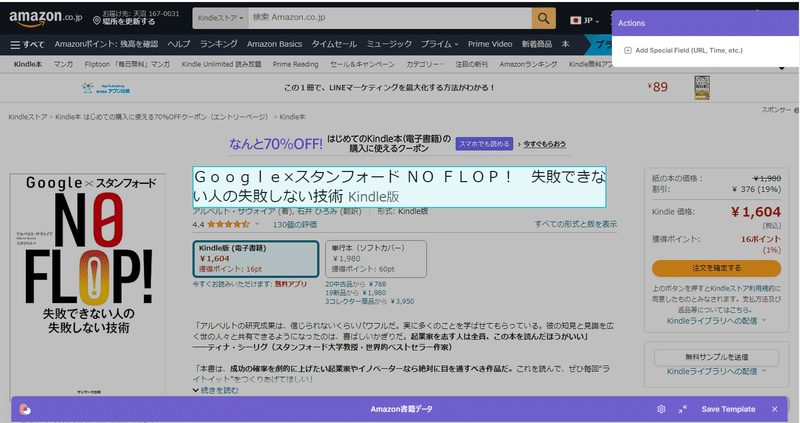Image resolution: width=800 pixels, height=423 pixels.
Task: Click the LINEマーケティング sponsored banner text
Action: point(389,88)
